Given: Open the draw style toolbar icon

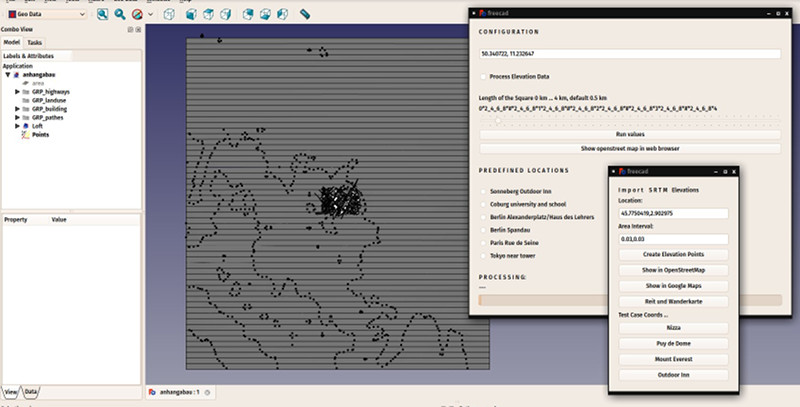Looking at the screenshot, I should pos(139,15).
